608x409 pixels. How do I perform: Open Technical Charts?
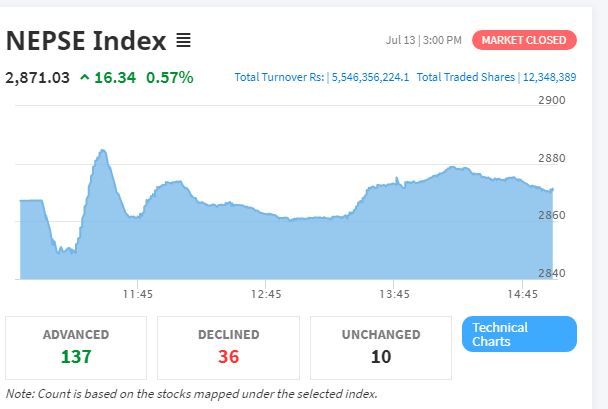pyautogui.click(x=519, y=334)
